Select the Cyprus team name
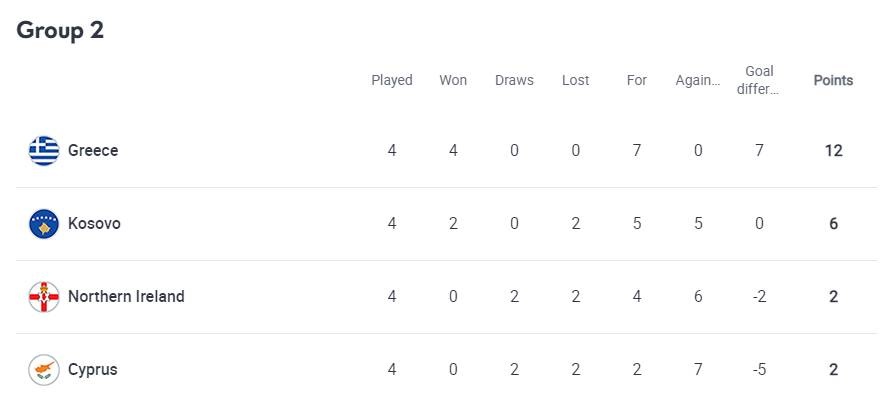The width and height of the screenshot is (891, 412). 92,370
